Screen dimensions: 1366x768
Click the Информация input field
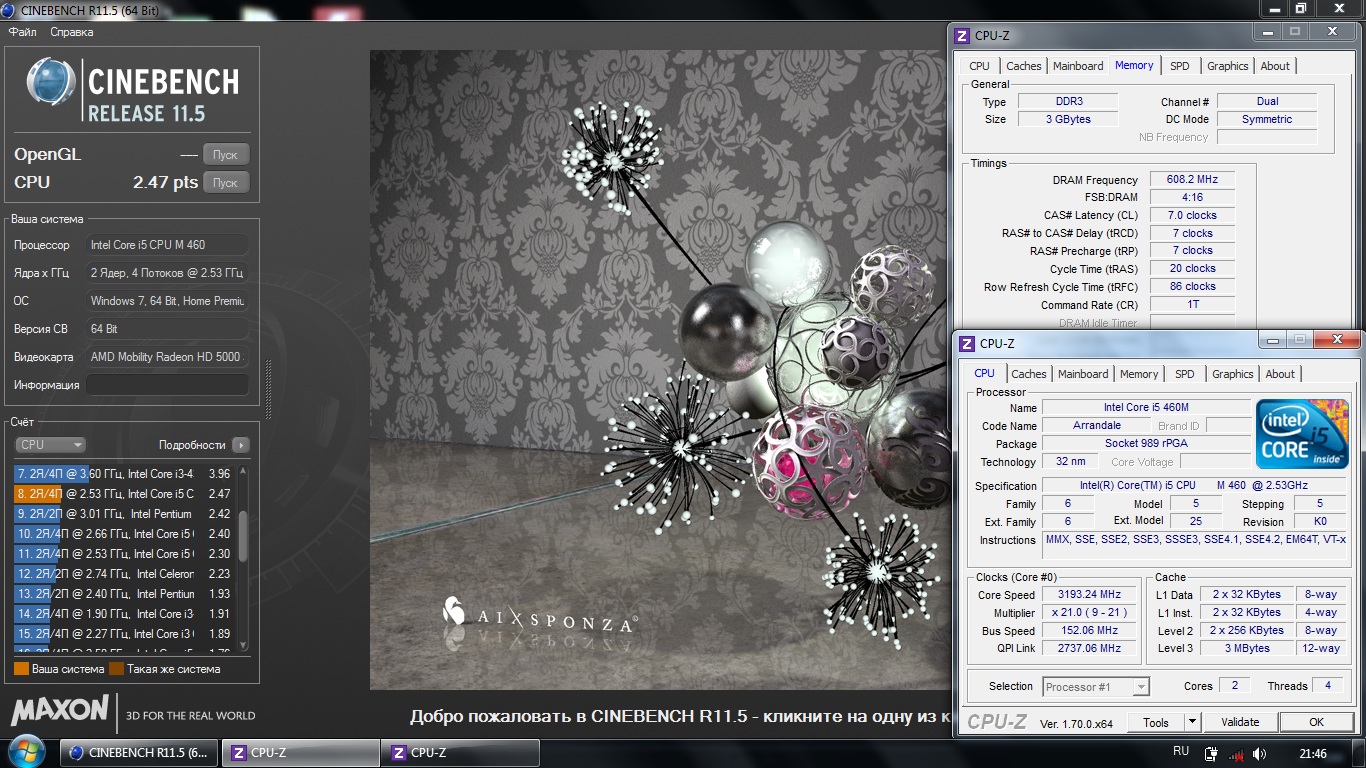[167, 385]
